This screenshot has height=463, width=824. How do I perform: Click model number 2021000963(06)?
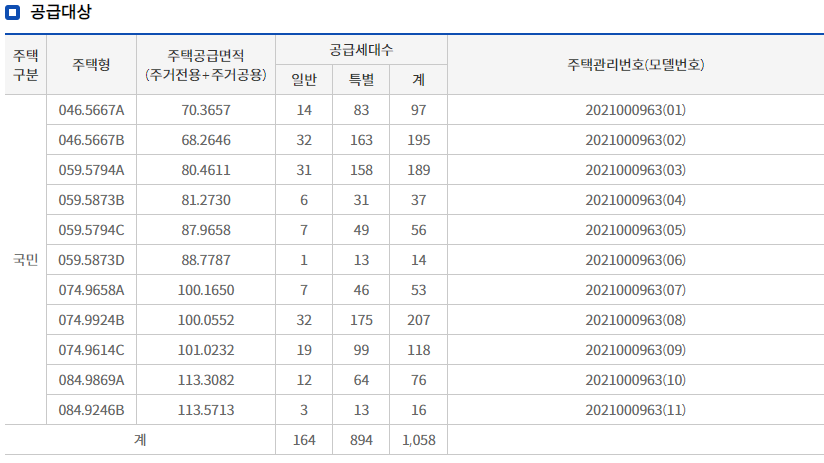(635, 260)
